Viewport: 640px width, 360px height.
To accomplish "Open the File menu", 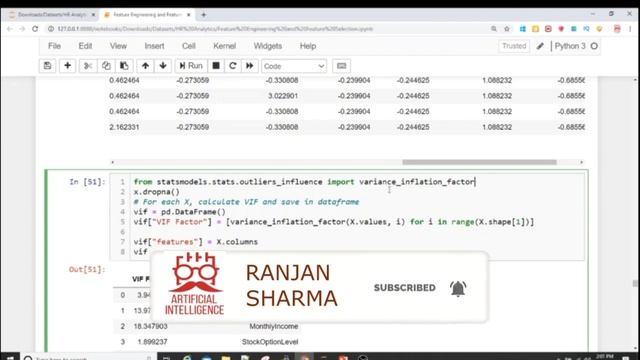I will [x=54, y=46].
